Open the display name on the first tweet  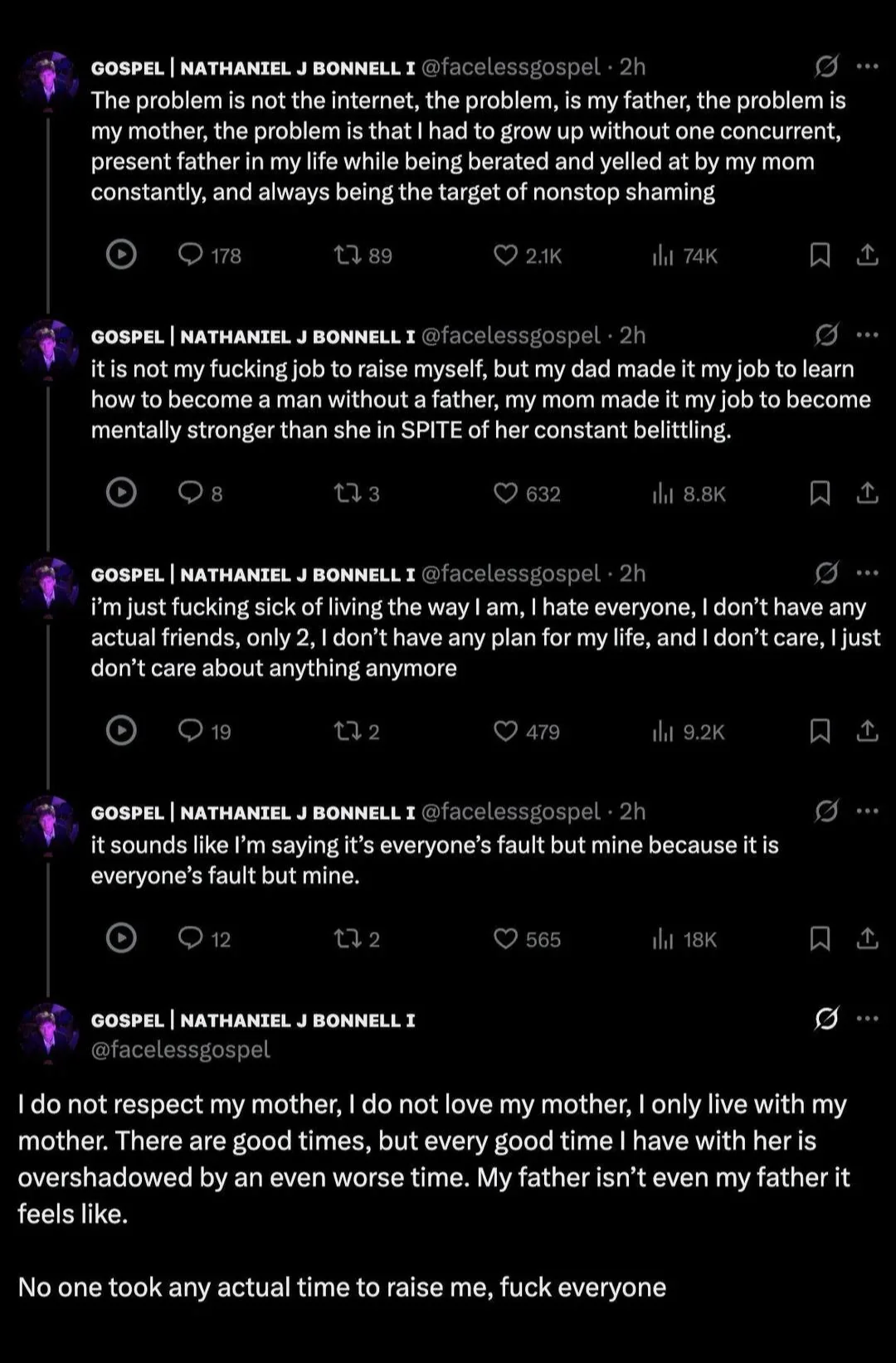tap(253, 68)
